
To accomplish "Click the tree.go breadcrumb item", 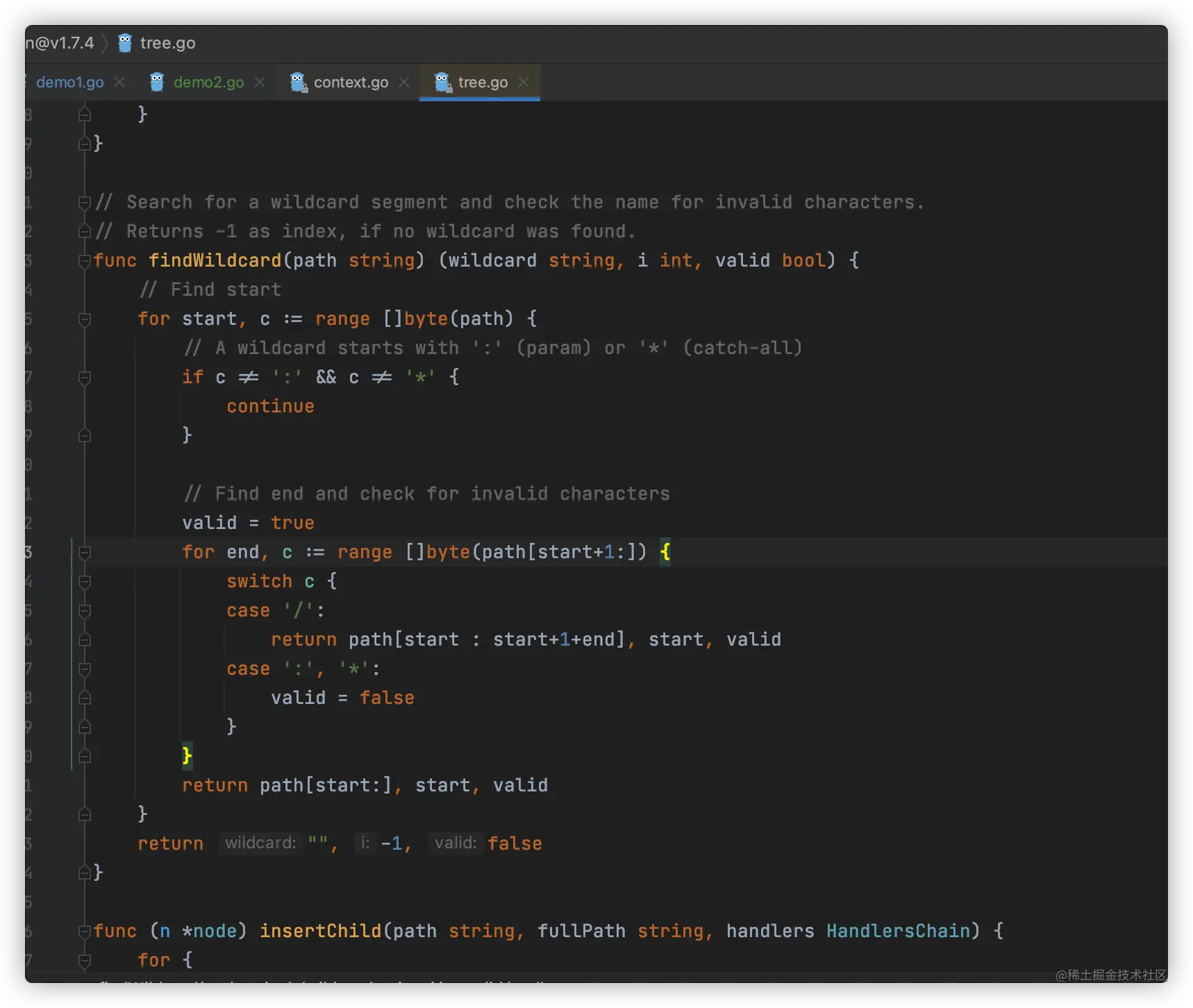I will click(x=167, y=43).
